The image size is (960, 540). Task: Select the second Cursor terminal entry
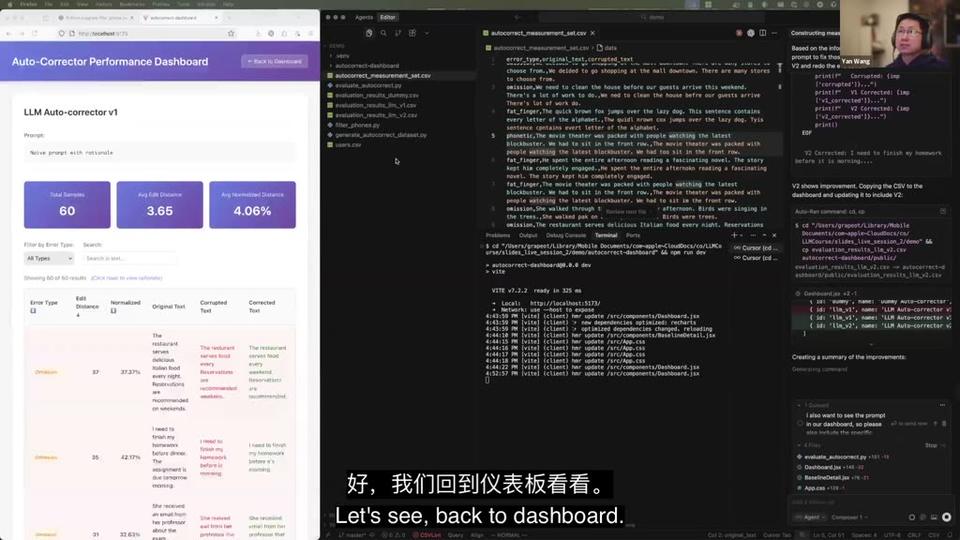coord(756,258)
